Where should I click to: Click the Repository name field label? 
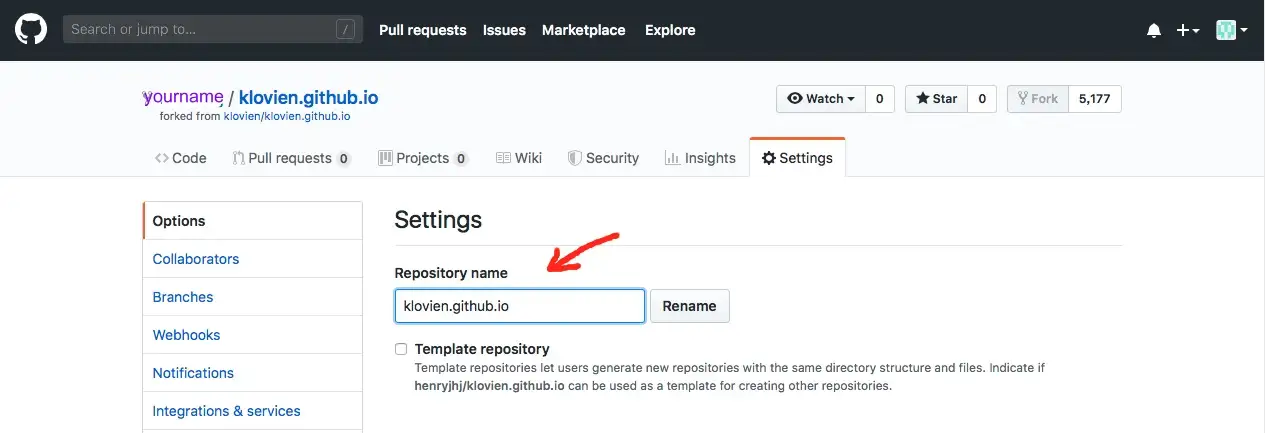point(451,273)
